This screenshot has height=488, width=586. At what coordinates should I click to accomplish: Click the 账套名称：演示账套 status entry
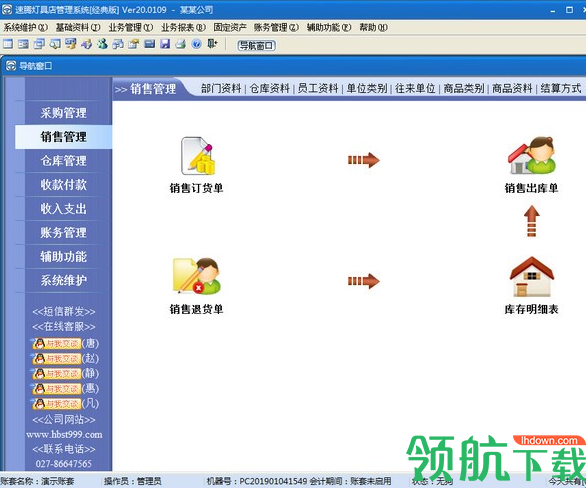(37, 481)
